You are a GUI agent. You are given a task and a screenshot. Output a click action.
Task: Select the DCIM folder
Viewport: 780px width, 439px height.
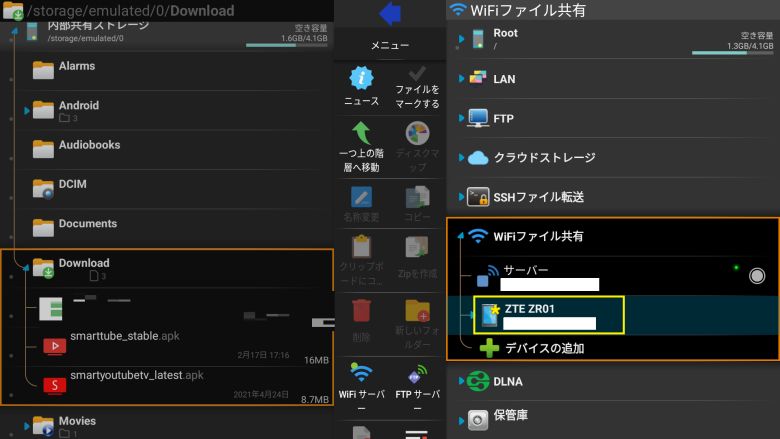pyautogui.click(x=169, y=189)
